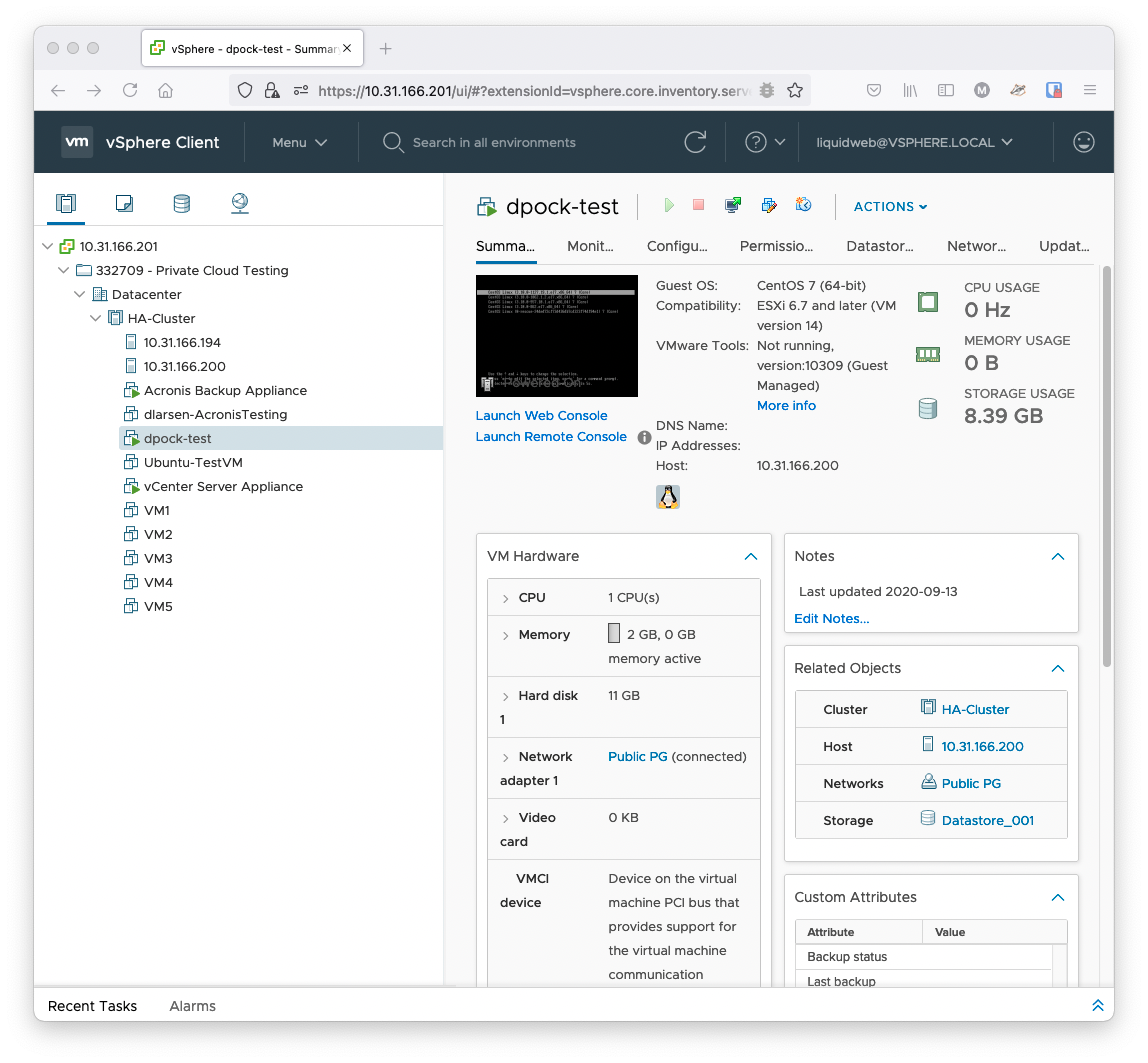Click the Launch Web Console link
1148x1063 pixels.
click(x=541, y=415)
